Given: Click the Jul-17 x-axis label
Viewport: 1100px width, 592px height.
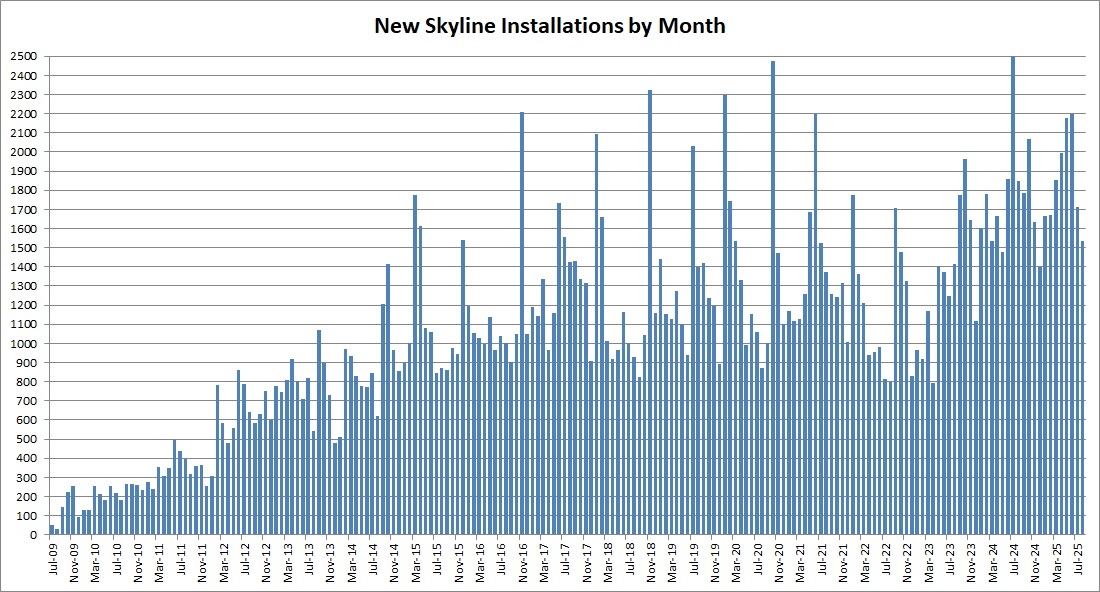Looking at the screenshot, I should click(x=565, y=559).
